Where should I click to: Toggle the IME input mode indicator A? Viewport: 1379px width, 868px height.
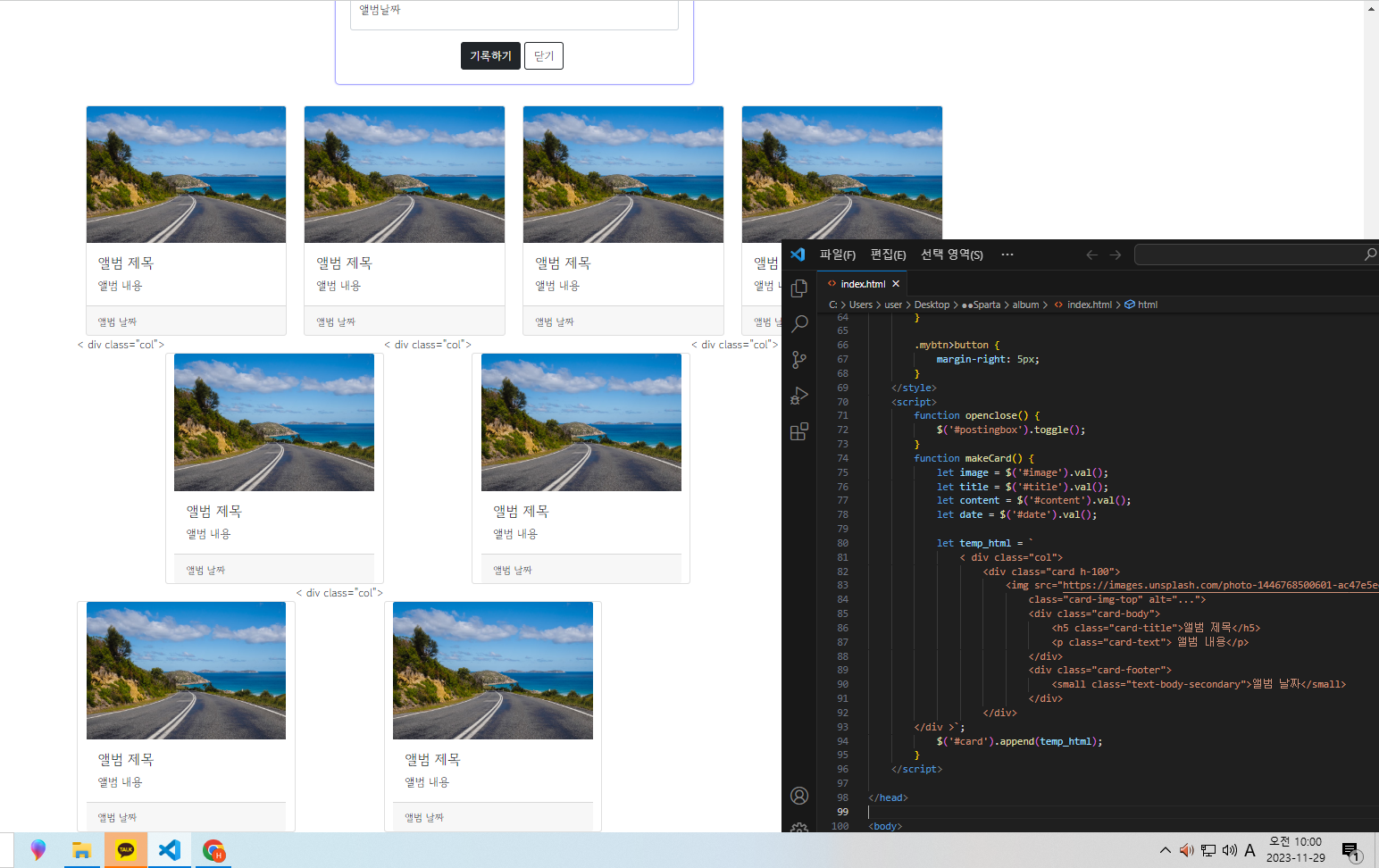coord(1249,850)
